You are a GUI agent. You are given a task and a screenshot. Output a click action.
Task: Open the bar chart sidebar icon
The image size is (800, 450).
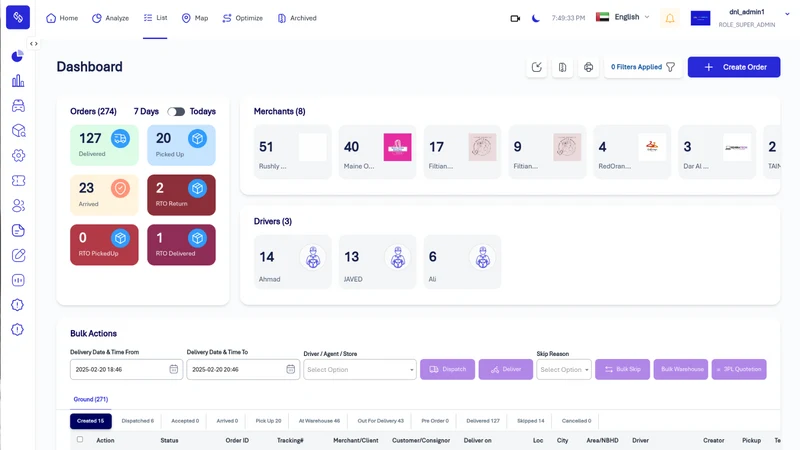(18, 81)
